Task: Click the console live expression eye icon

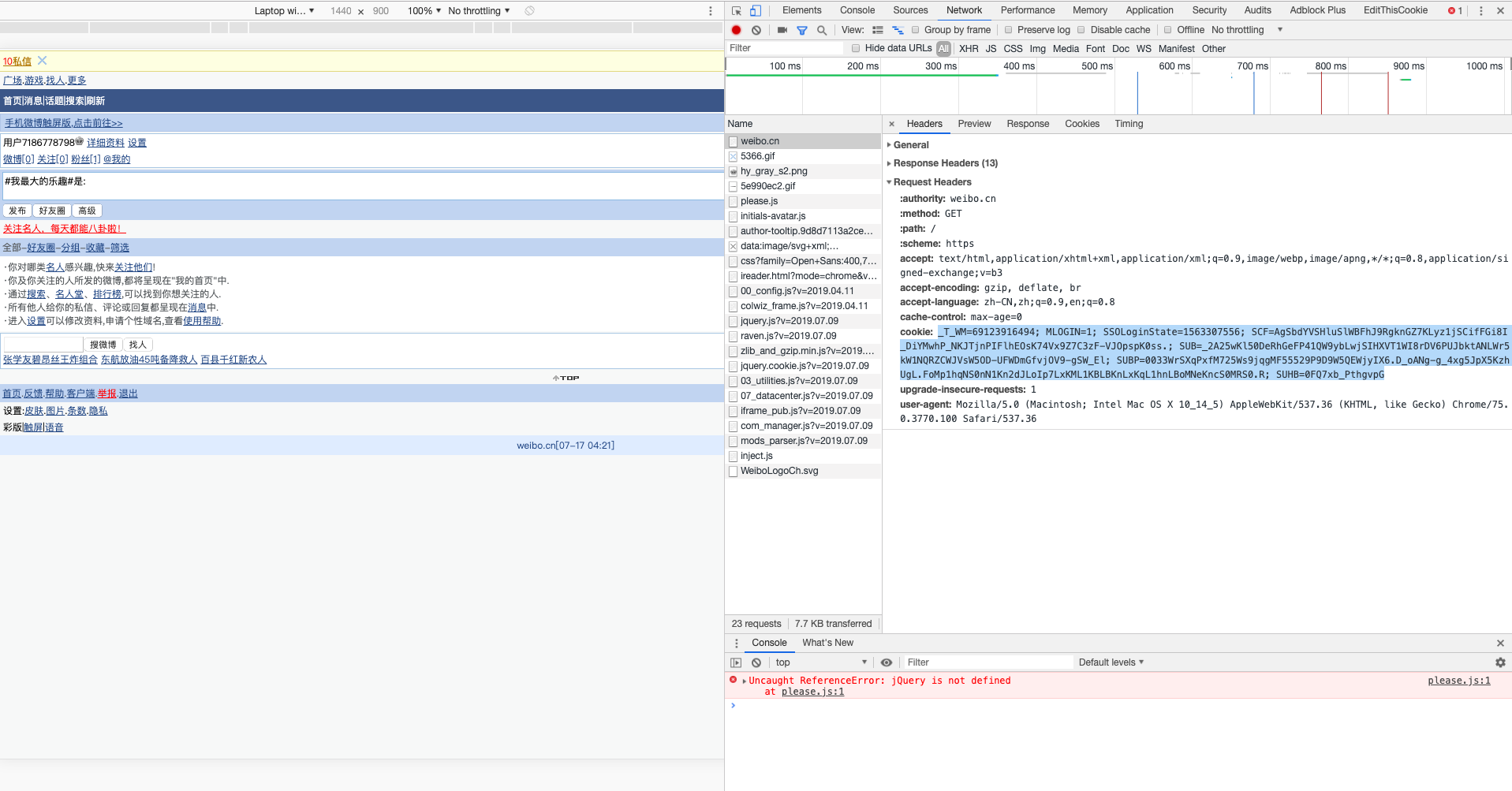Action: pos(887,662)
